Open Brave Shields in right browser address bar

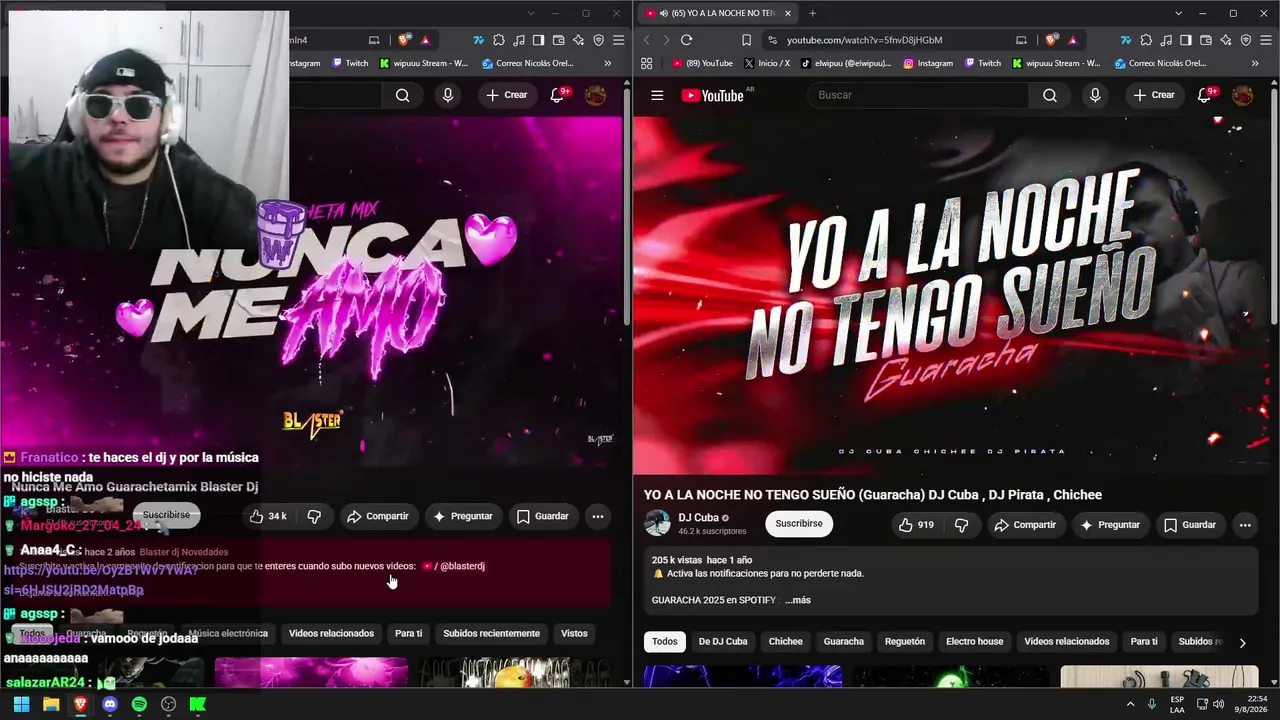[x=1051, y=40]
